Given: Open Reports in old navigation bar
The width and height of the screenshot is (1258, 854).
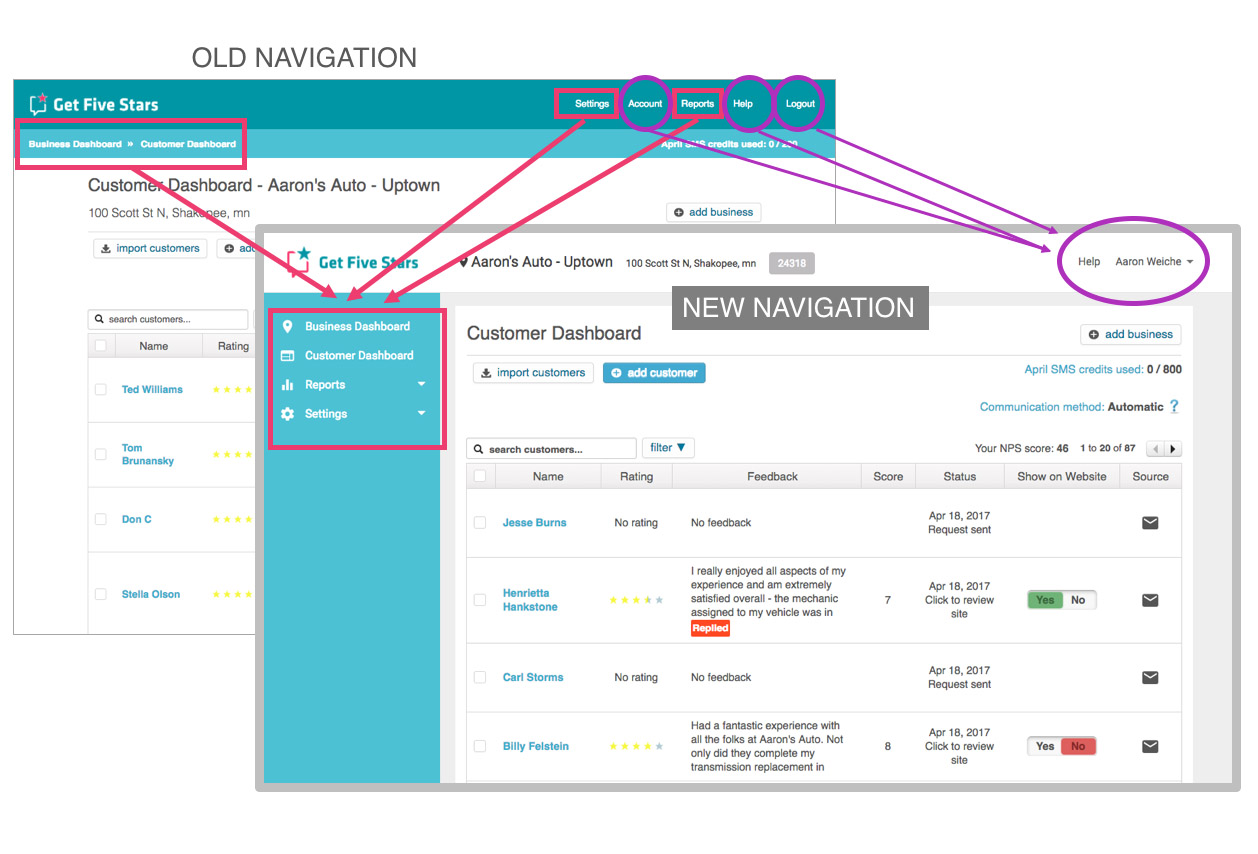Looking at the screenshot, I should (697, 104).
